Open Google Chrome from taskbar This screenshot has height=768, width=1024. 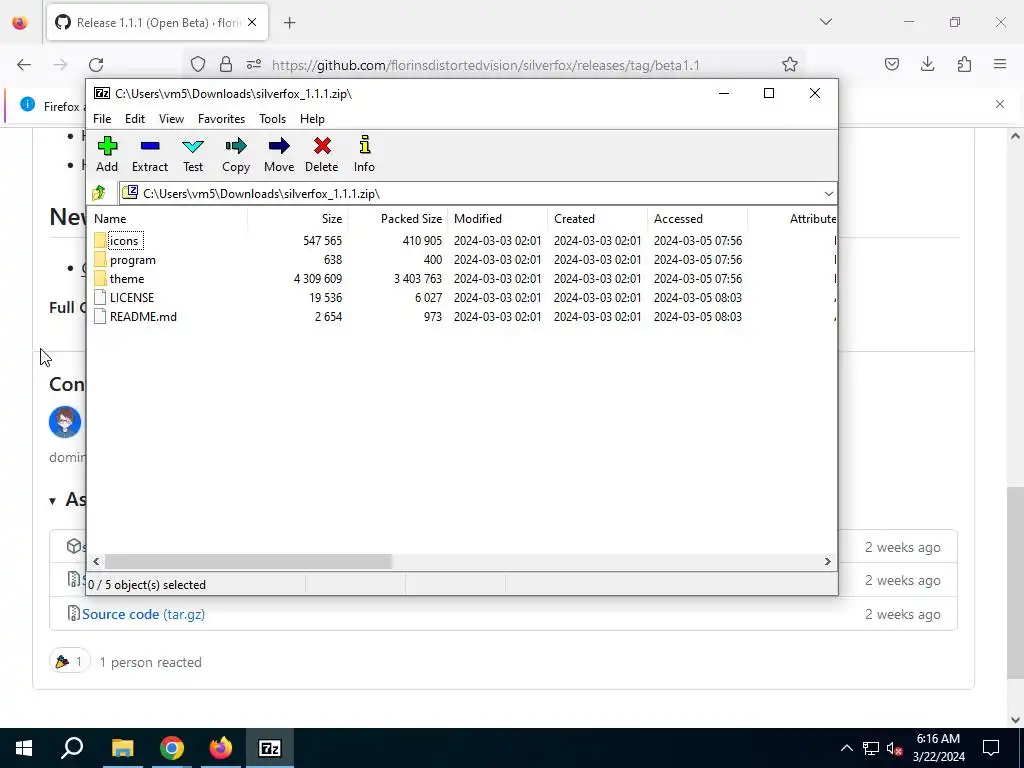coord(171,748)
